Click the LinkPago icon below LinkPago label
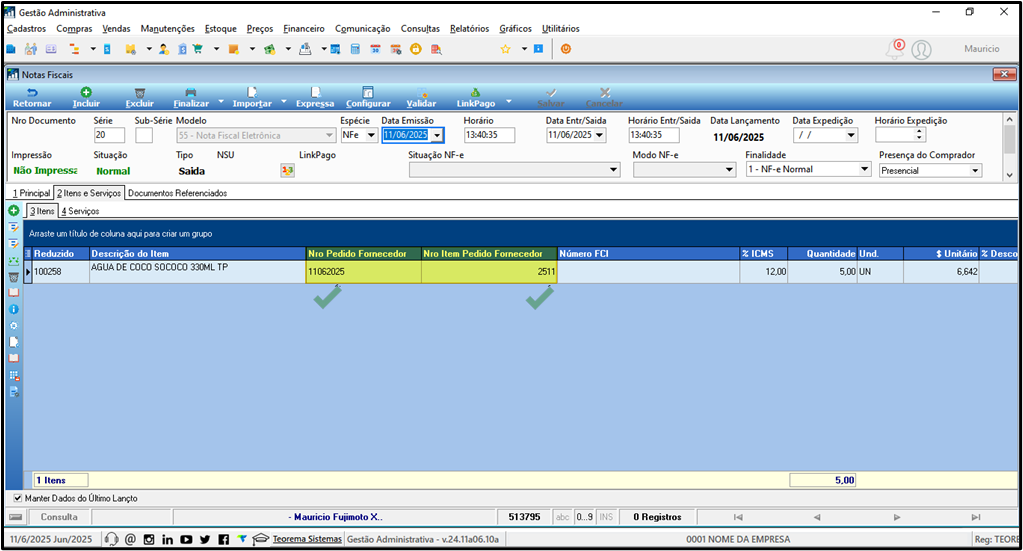Viewport: 1023px width, 551px height. (x=287, y=170)
